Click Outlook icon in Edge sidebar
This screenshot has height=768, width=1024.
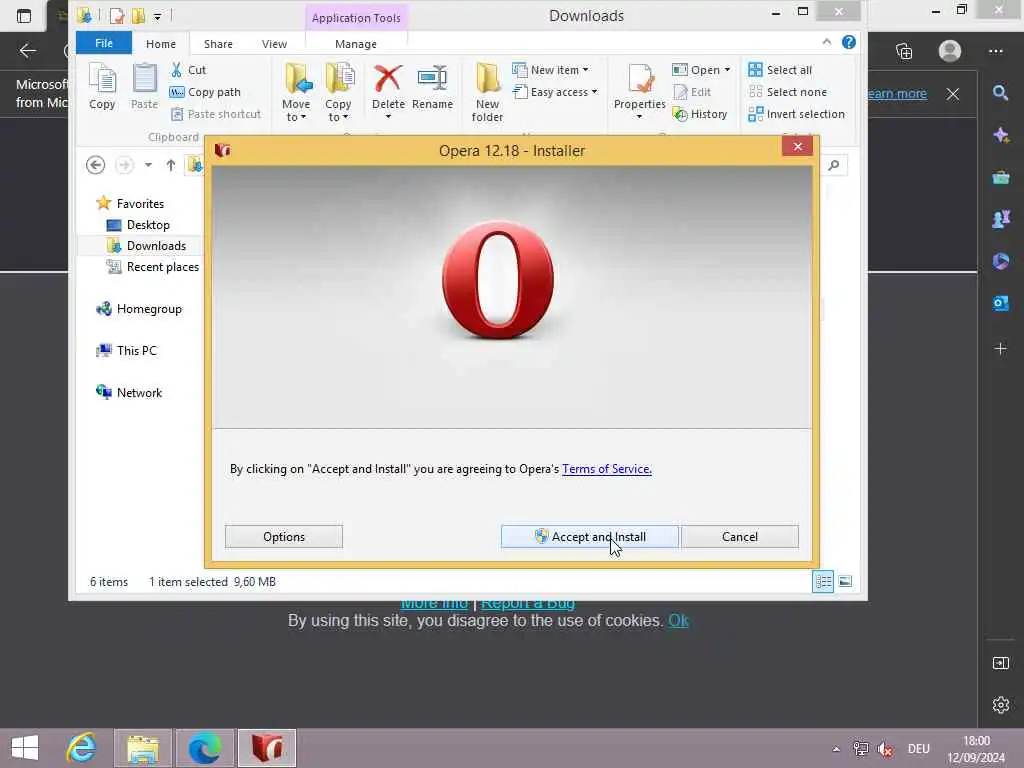[1000, 303]
